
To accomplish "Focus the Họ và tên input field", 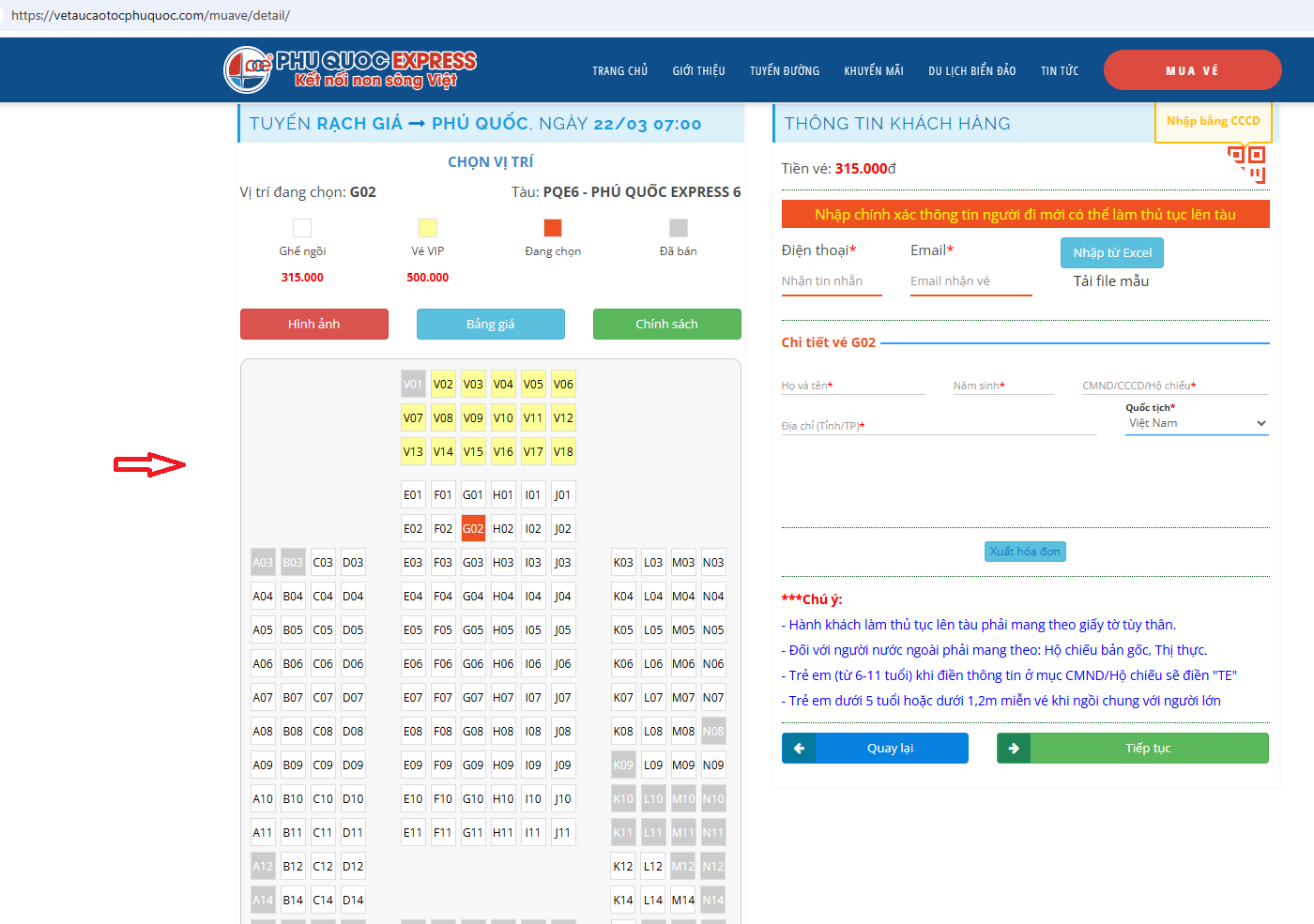I will click(852, 386).
